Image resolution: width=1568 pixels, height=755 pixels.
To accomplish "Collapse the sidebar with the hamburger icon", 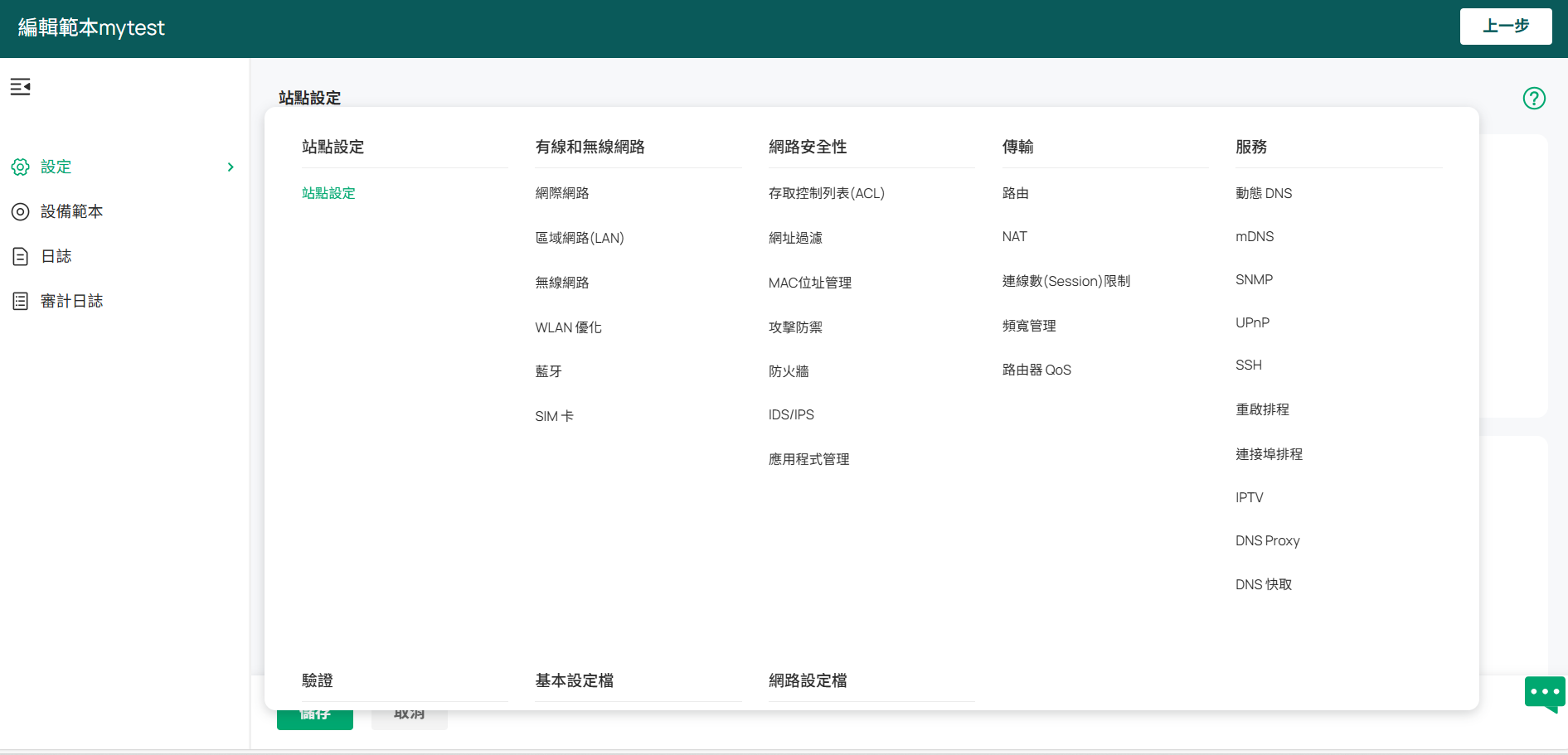I will click(20, 86).
